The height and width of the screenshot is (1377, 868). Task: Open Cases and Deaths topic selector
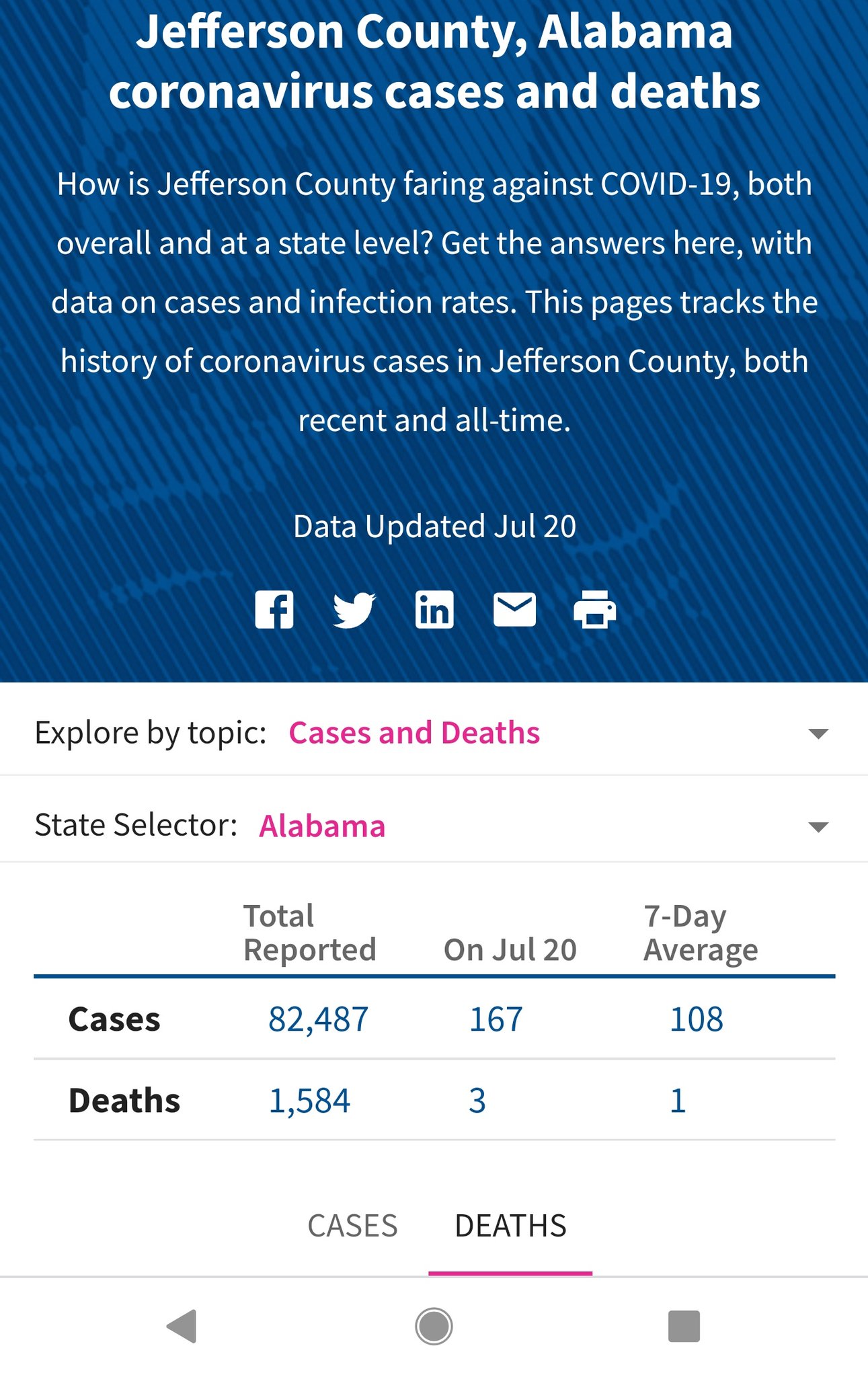click(414, 732)
